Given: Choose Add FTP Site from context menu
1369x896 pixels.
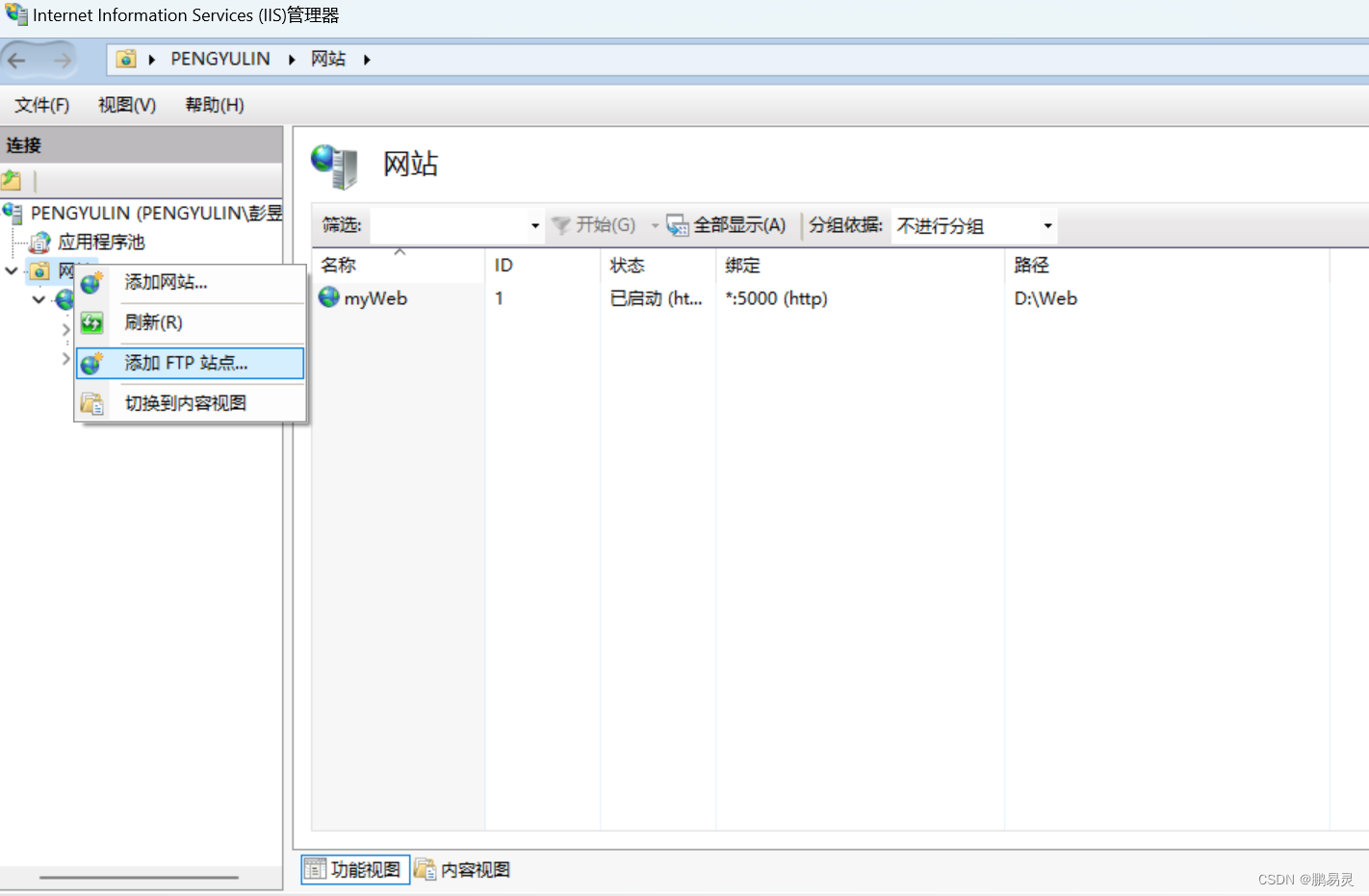Looking at the screenshot, I should click(x=186, y=363).
